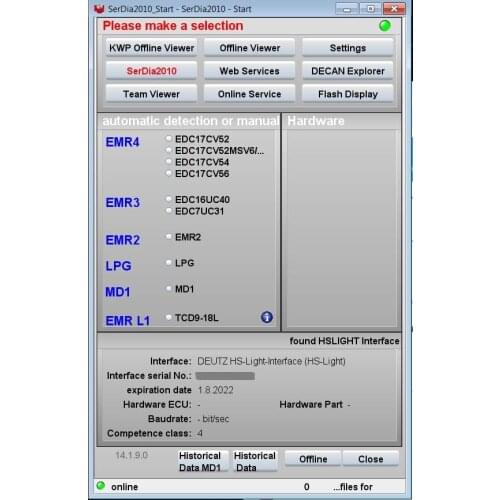Select the EDC16UC40 radio button
The width and height of the screenshot is (500, 500).
[169, 199]
